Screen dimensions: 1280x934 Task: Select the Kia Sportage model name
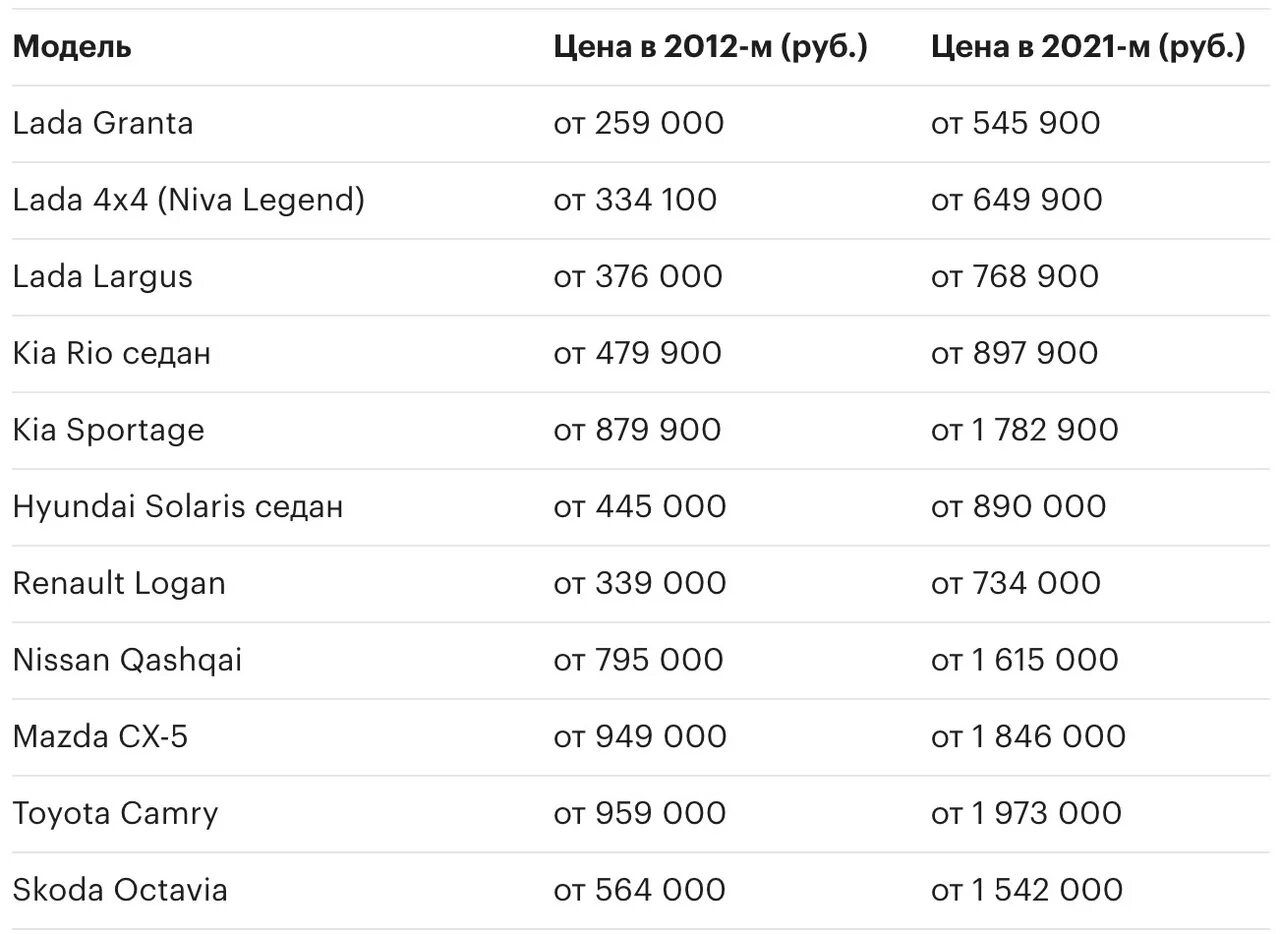point(109,430)
